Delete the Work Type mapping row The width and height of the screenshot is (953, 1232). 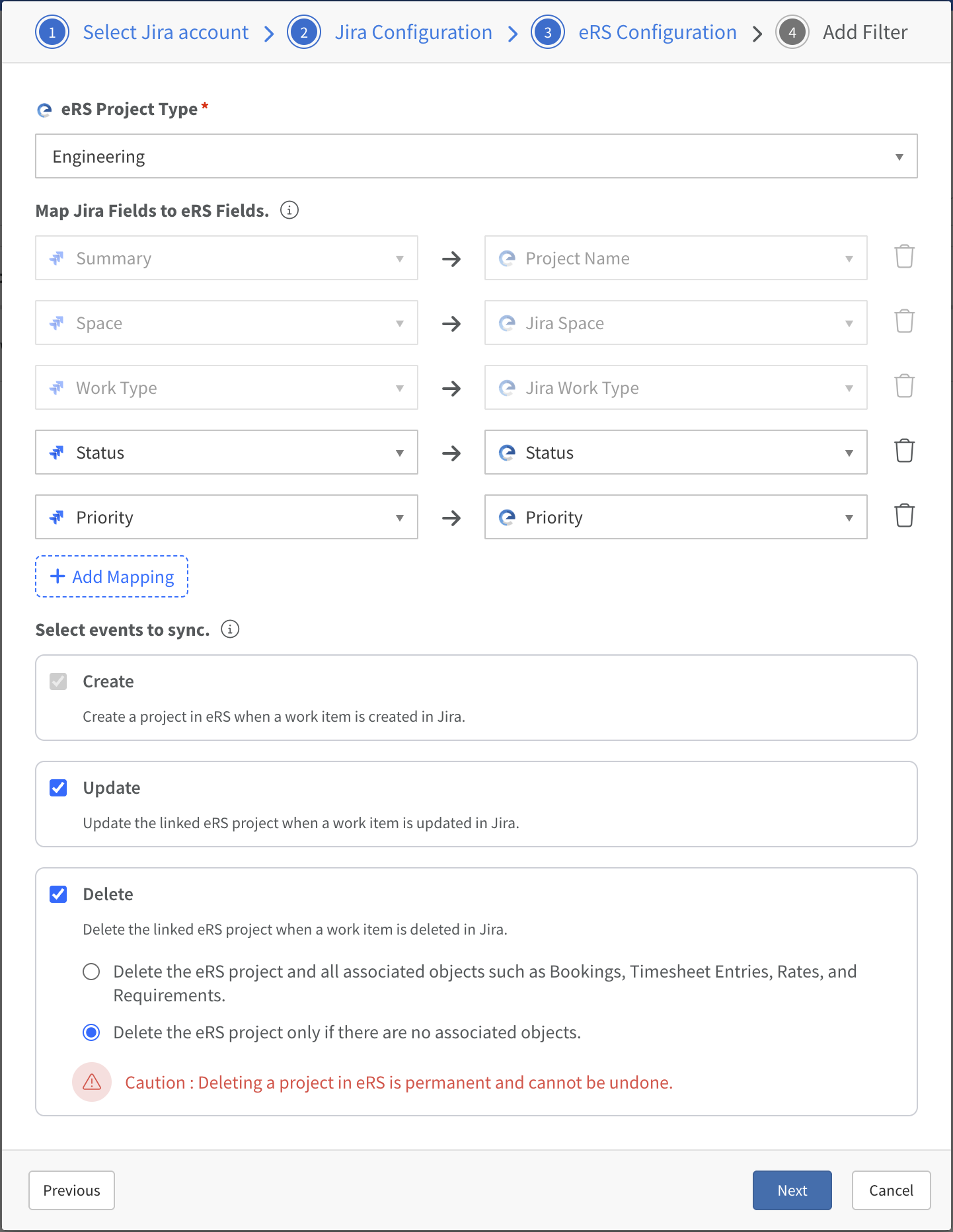pos(904,386)
